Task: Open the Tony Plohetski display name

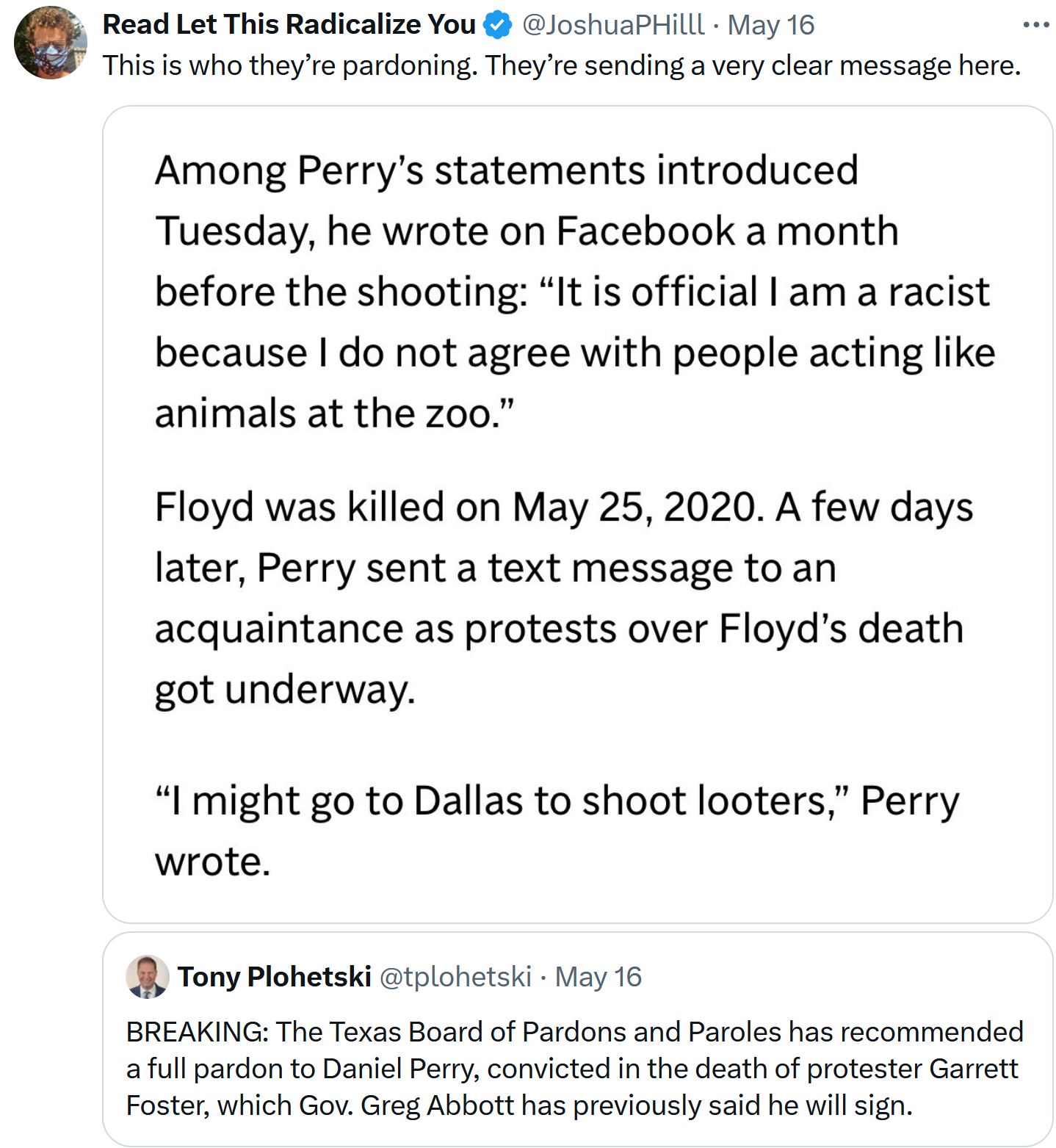Action: click(274, 977)
